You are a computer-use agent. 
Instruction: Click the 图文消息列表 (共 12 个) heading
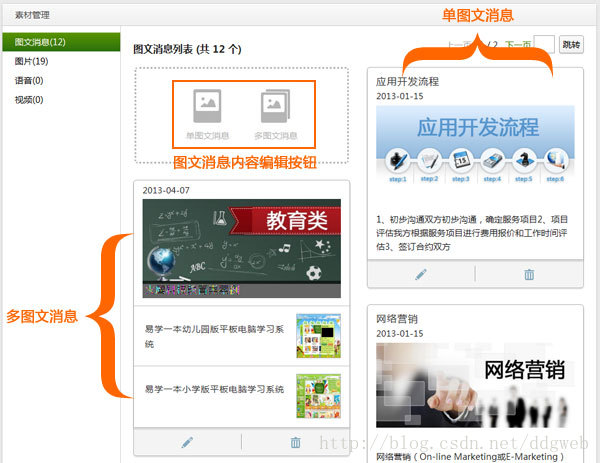(x=187, y=49)
